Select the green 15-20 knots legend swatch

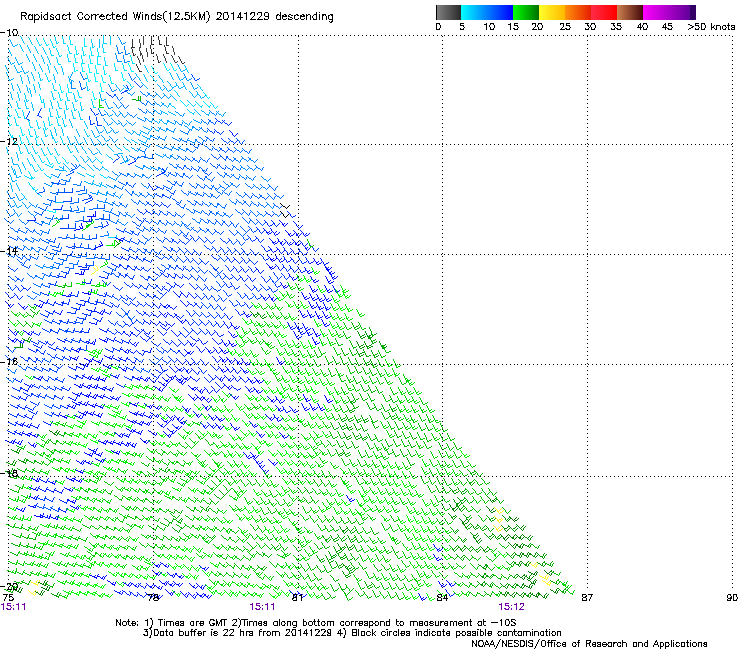526,12
